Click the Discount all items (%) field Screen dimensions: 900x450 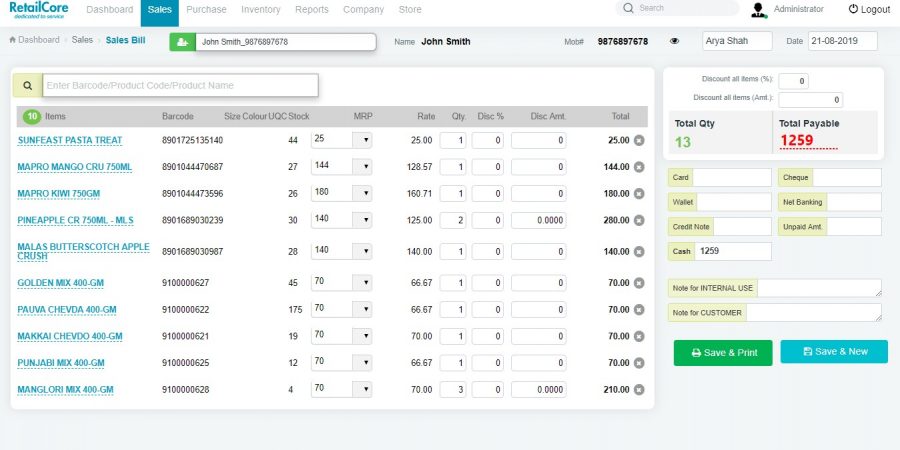pyautogui.click(x=793, y=81)
